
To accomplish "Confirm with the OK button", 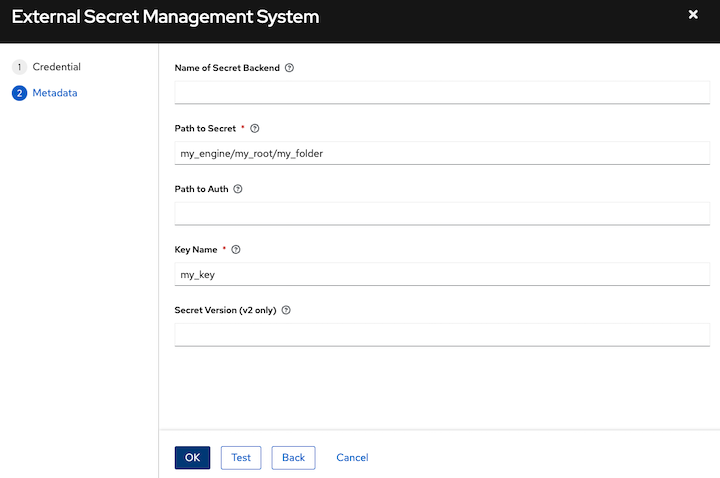I will [192, 458].
